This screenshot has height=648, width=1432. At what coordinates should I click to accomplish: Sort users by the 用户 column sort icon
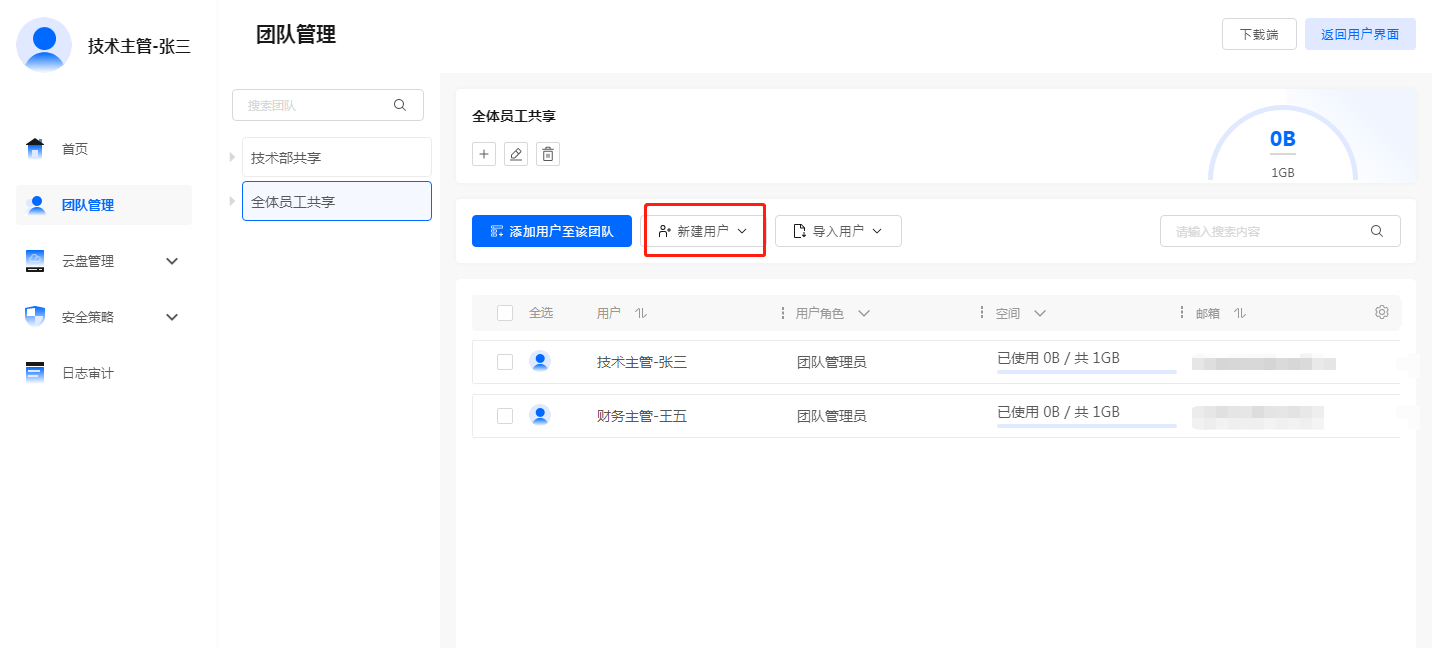(x=641, y=313)
